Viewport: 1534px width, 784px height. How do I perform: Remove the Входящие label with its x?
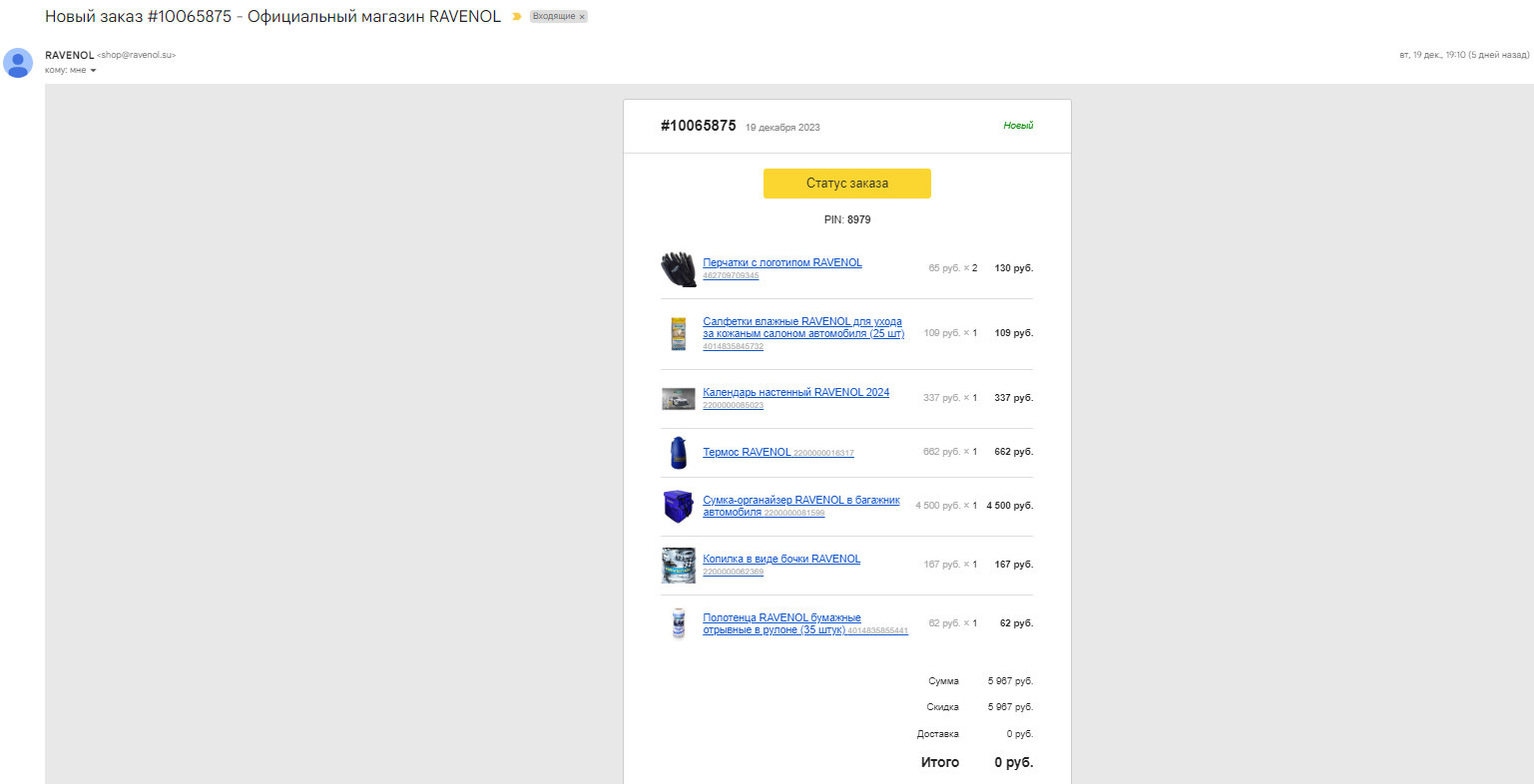pos(582,17)
